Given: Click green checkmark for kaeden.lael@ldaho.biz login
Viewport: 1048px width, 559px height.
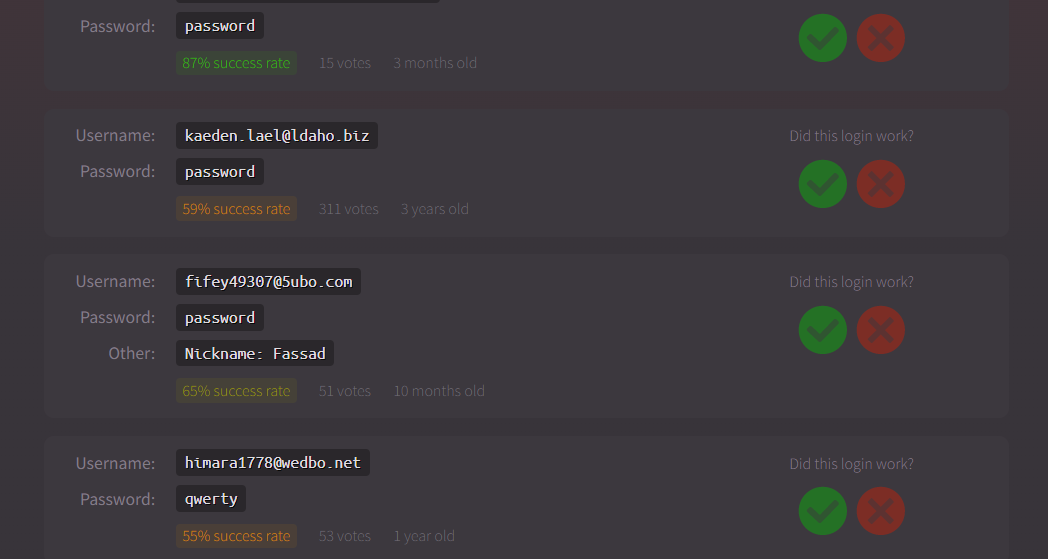Looking at the screenshot, I should click(823, 184).
